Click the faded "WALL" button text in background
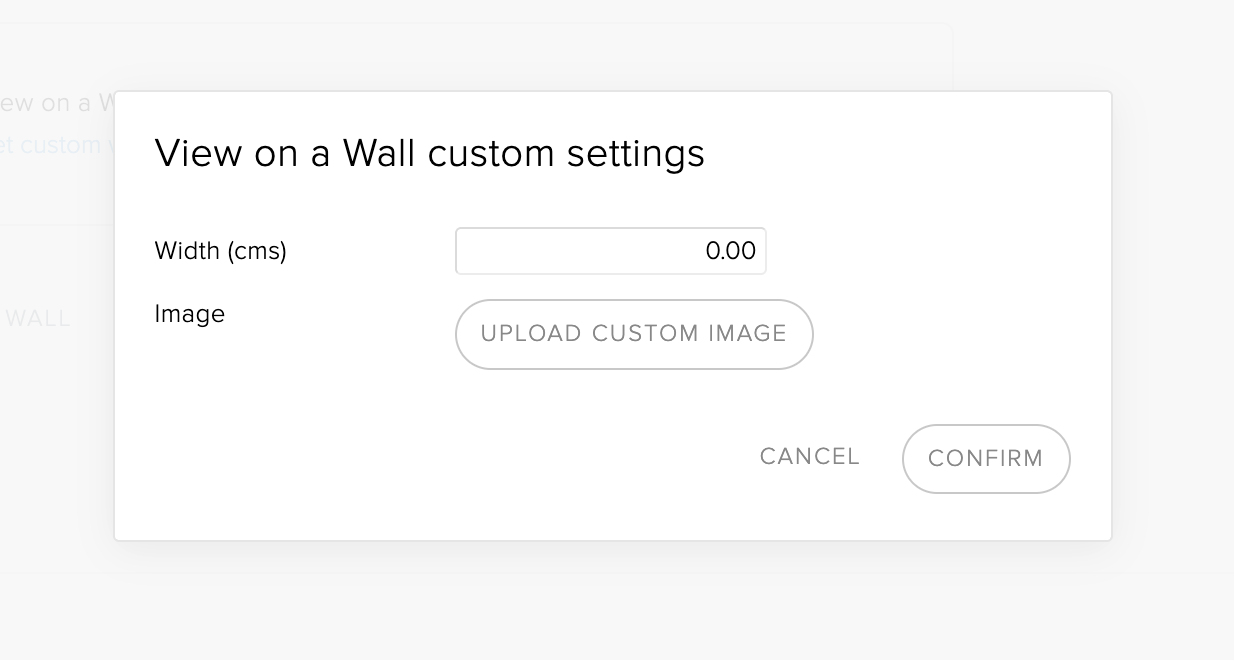The image size is (1234, 660). click(38, 319)
